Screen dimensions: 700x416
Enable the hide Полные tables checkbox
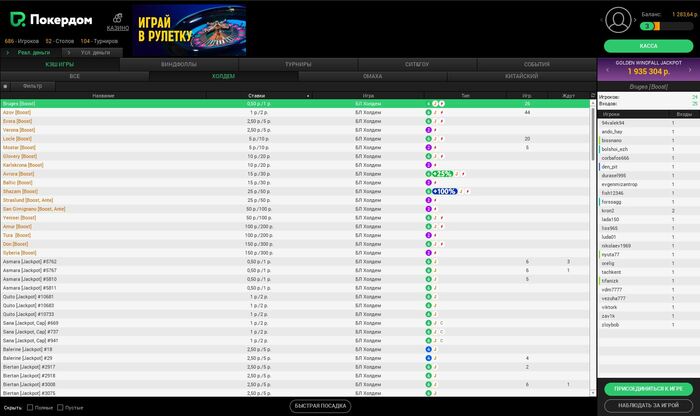30,408
